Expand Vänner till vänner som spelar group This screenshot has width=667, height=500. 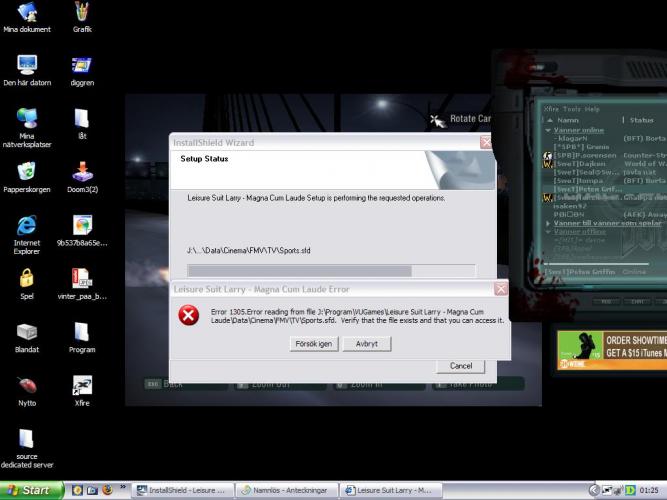point(548,223)
